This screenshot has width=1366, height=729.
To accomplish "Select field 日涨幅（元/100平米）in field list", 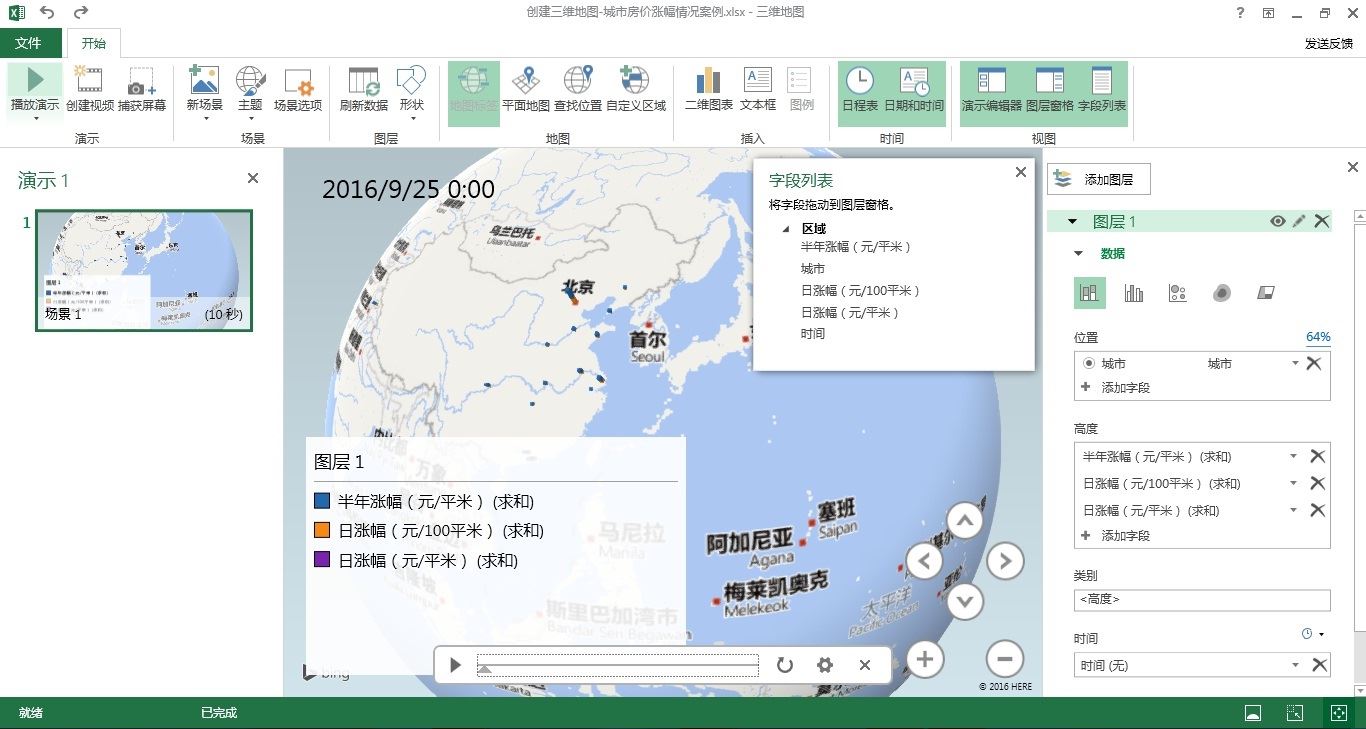I will (860, 291).
